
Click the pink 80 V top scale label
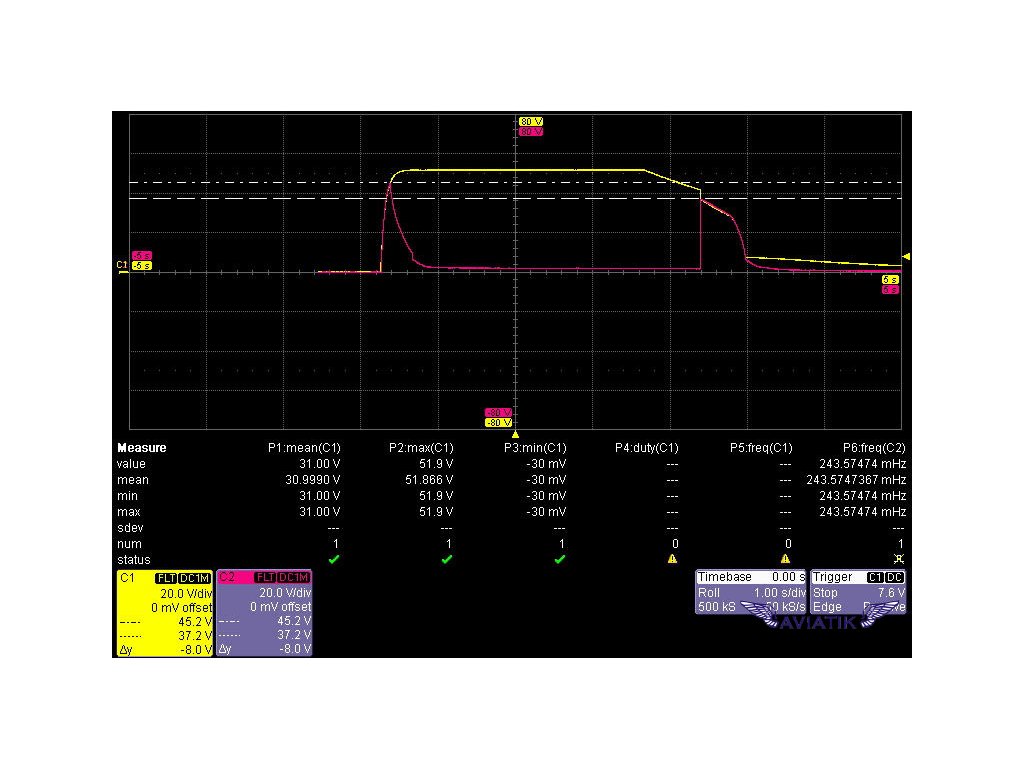click(x=531, y=131)
